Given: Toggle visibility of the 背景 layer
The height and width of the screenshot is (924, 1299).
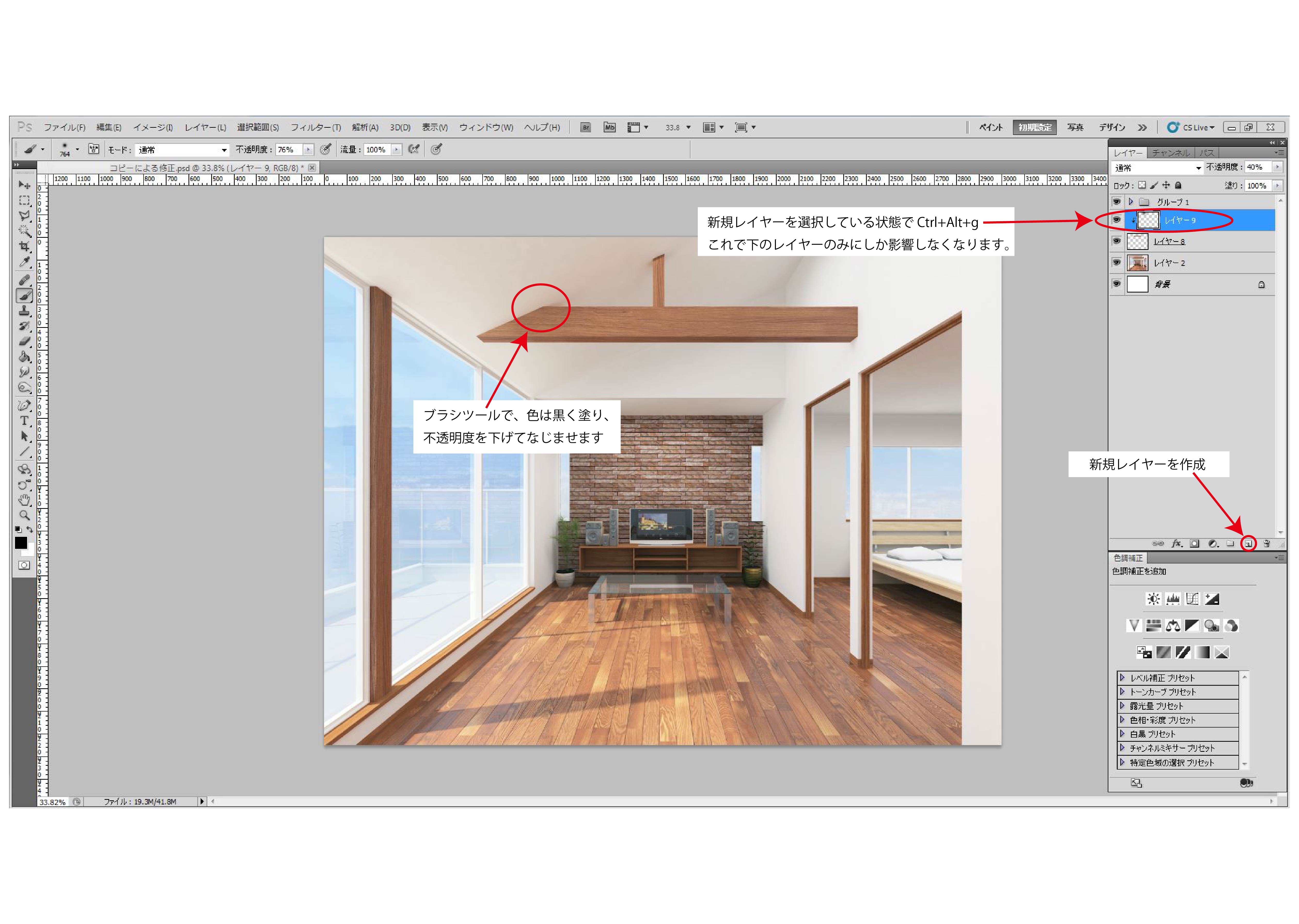Looking at the screenshot, I should 1116,283.
